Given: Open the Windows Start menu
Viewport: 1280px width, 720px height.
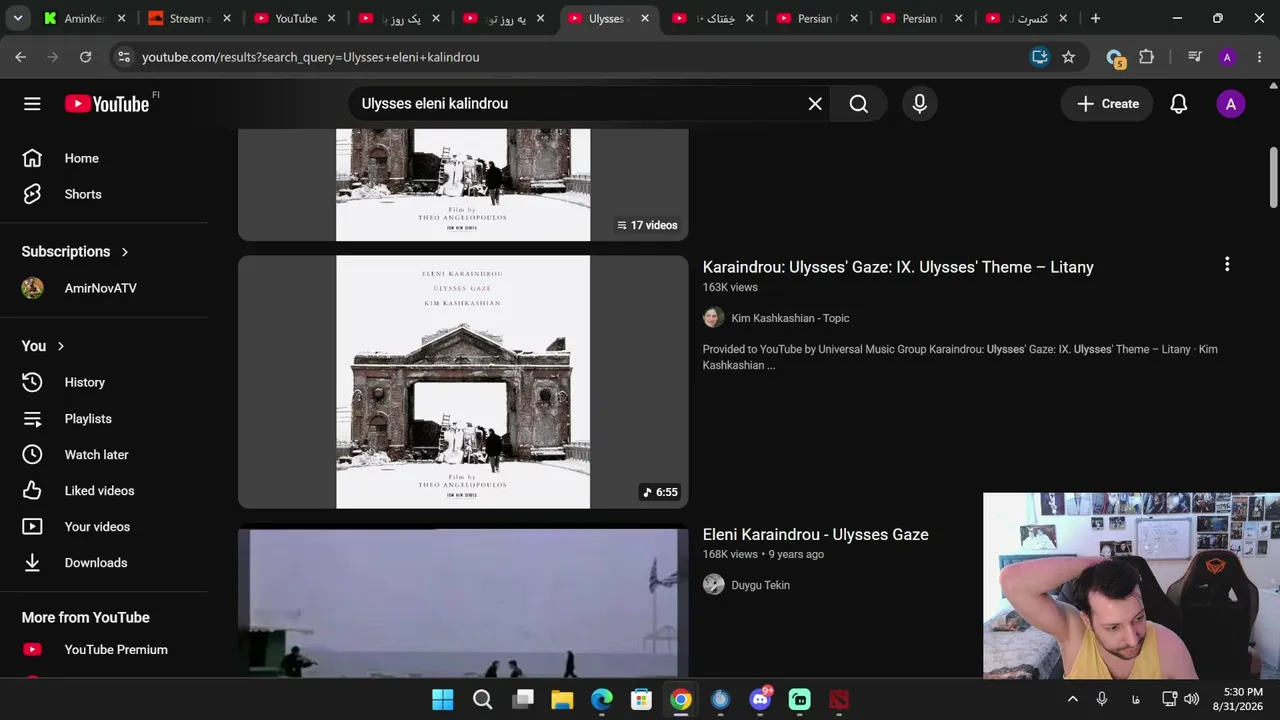Looking at the screenshot, I should pos(442,699).
